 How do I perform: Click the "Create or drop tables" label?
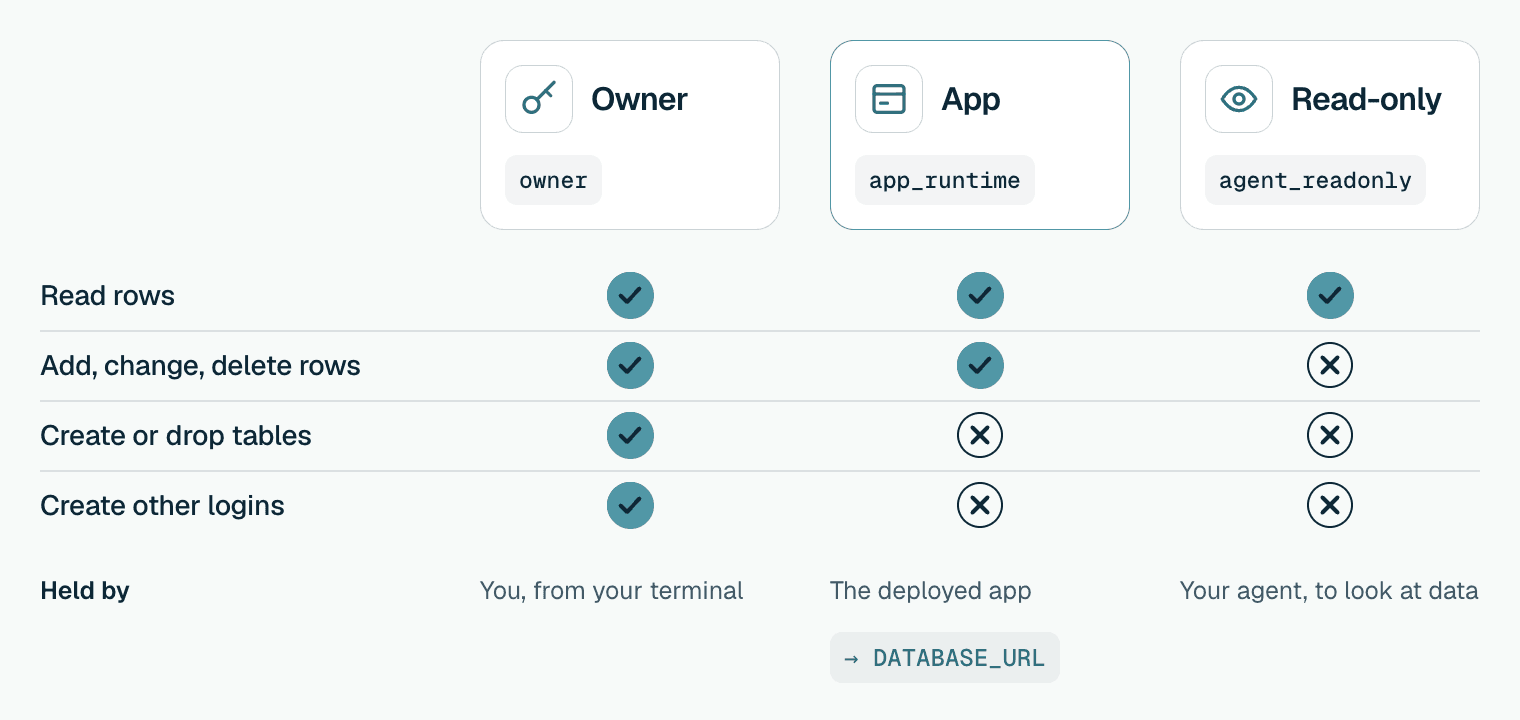tap(176, 436)
